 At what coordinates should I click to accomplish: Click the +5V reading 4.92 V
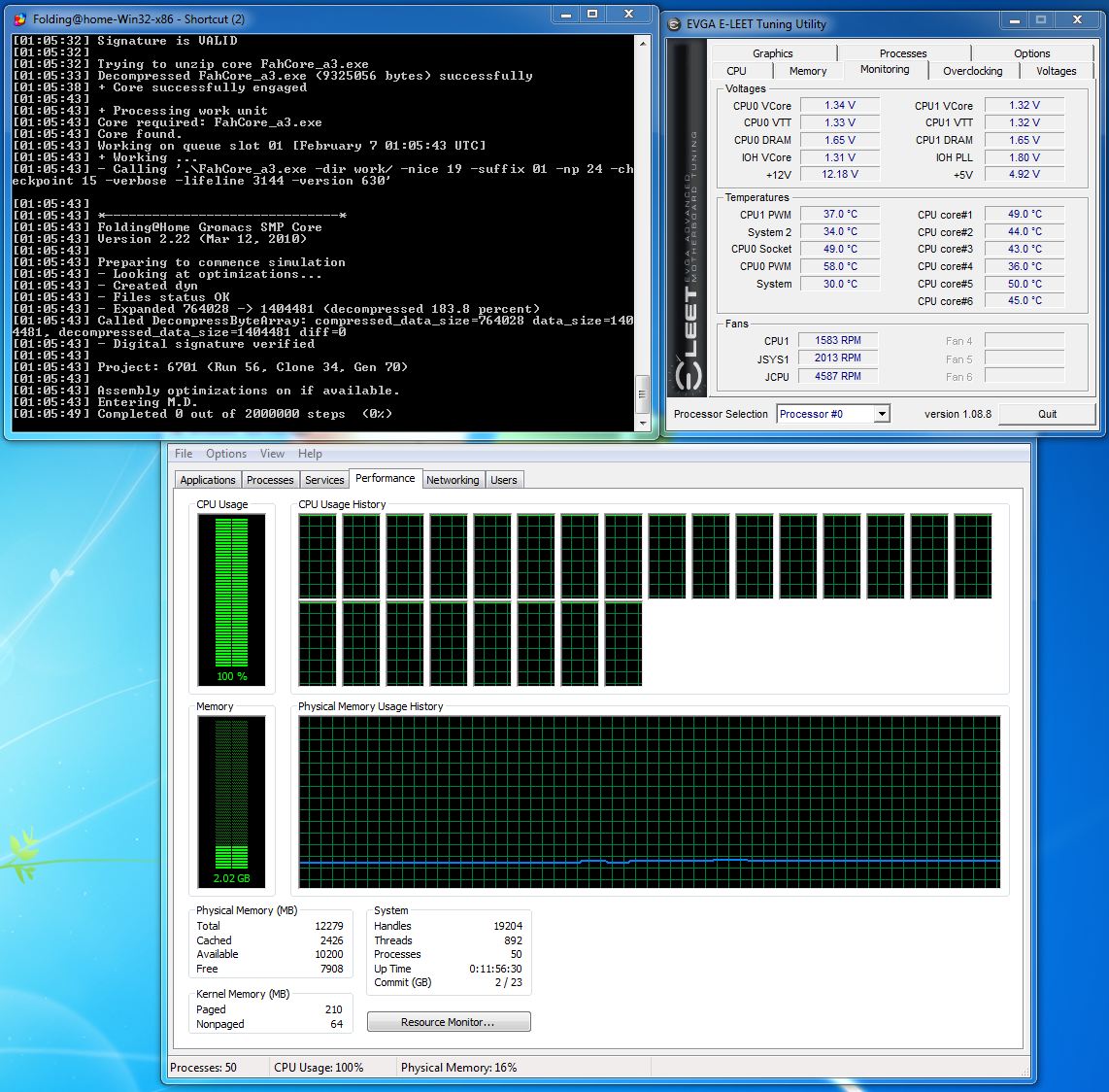[x=1025, y=174]
